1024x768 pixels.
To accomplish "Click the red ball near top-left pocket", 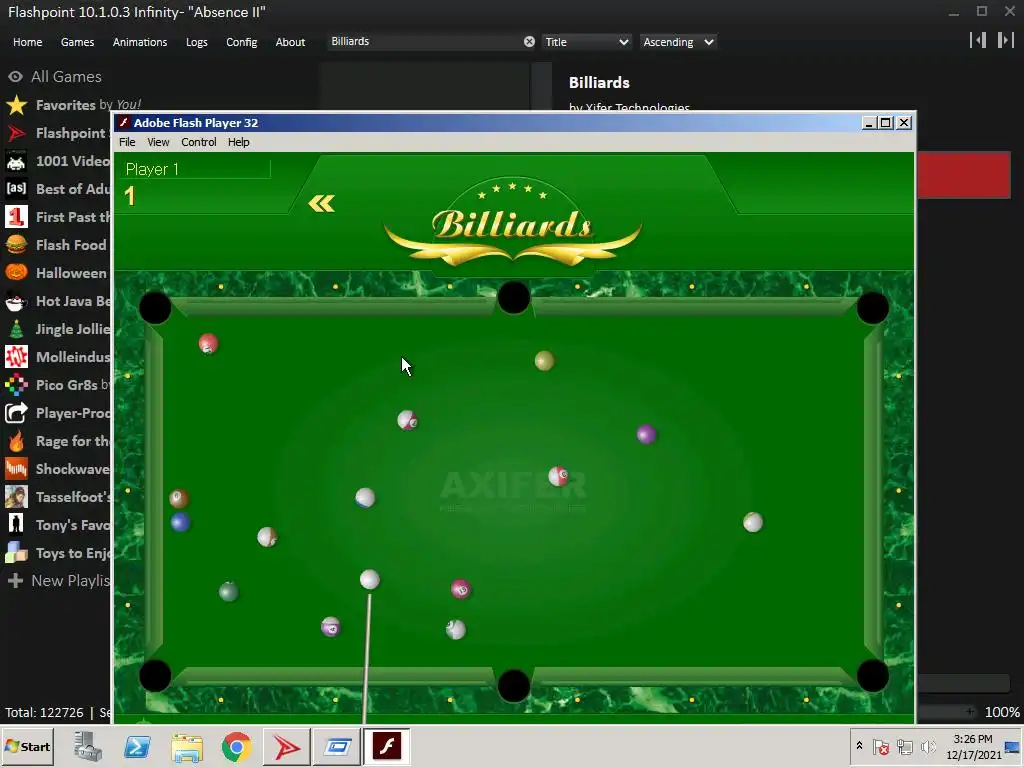I will (x=208, y=344).
